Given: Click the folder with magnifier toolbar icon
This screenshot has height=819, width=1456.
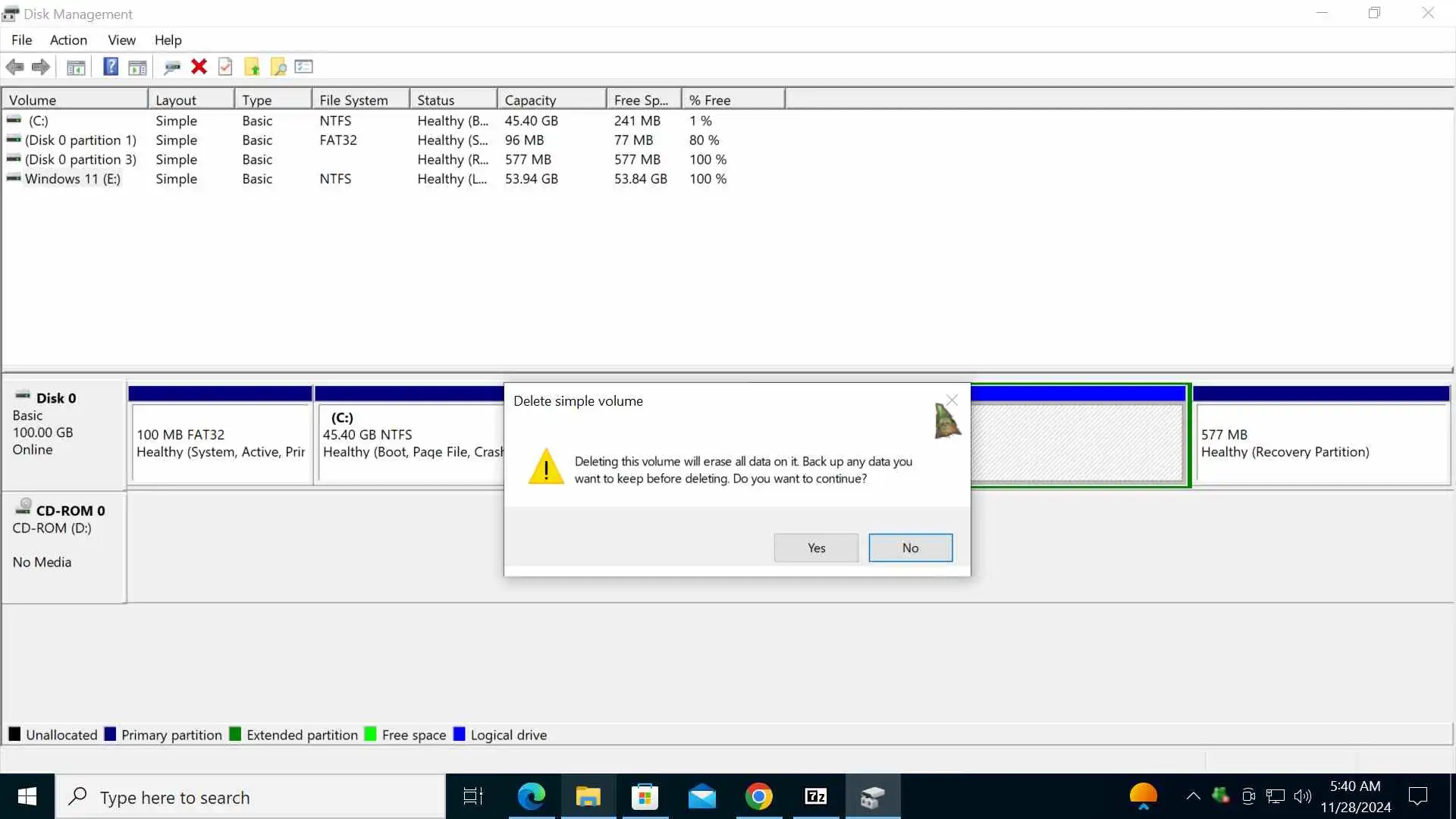Looking at the screenshot, I should coord(278,67).
